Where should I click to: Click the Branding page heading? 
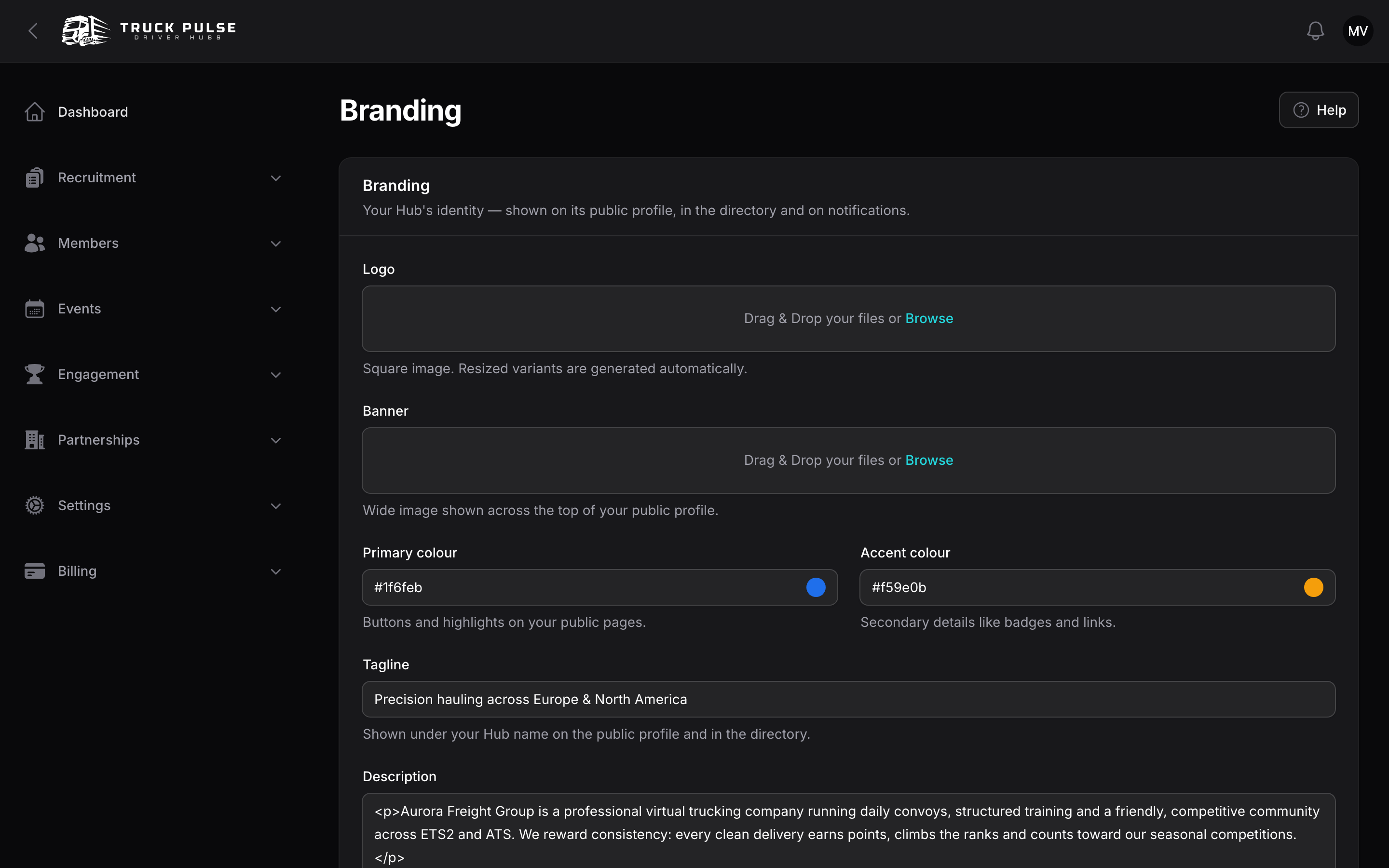(401, 110)
